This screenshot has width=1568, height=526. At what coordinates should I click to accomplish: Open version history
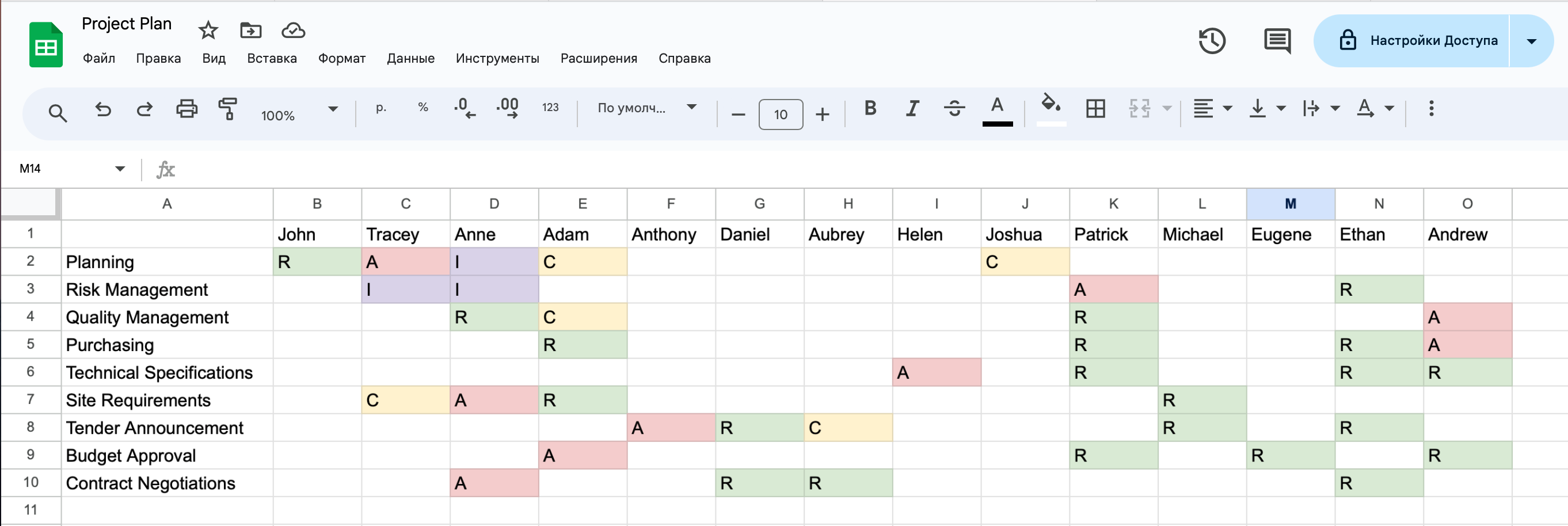[1212, 41]
